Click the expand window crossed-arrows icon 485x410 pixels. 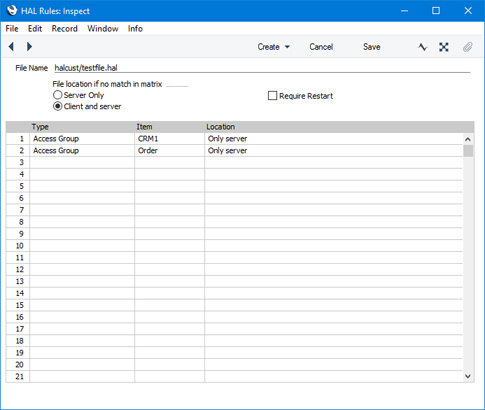coord(444,47)
